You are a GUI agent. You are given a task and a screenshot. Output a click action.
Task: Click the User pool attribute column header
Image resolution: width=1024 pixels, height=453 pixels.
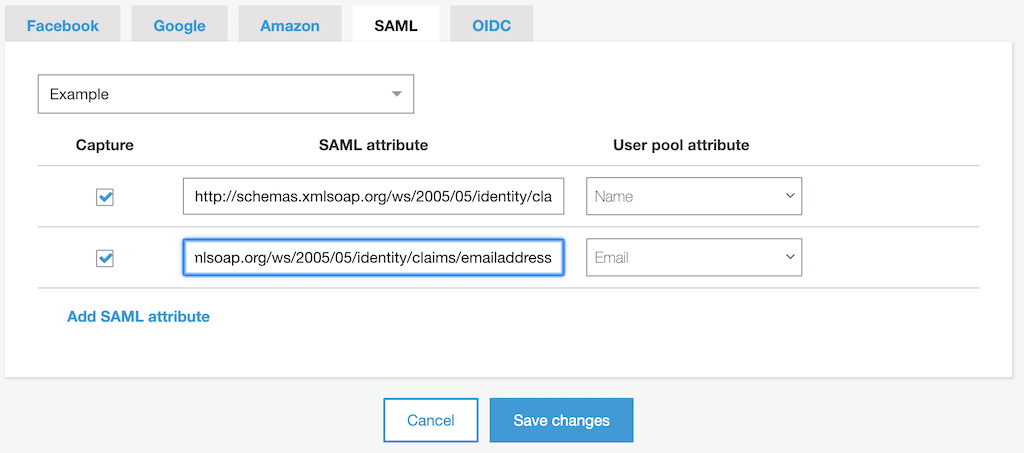coord(681,145)
